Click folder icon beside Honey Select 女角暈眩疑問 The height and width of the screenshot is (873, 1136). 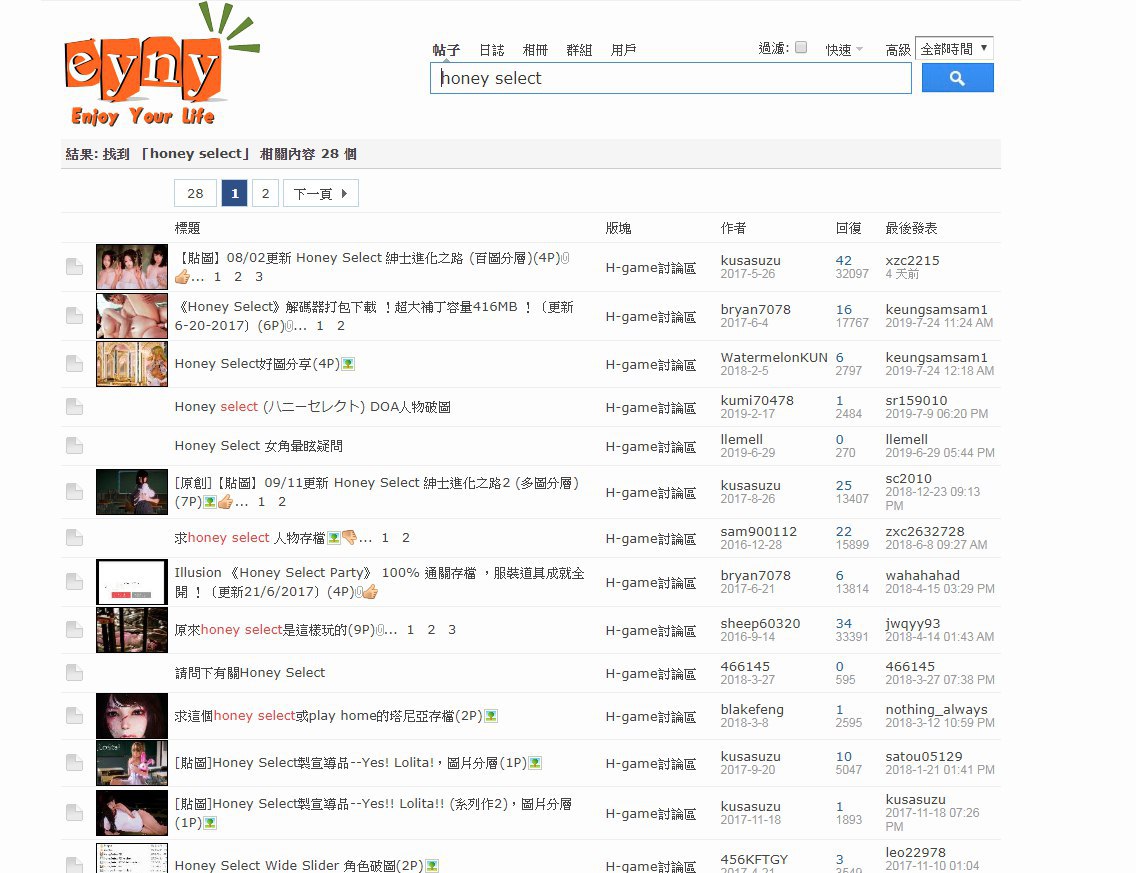[74, 446]
